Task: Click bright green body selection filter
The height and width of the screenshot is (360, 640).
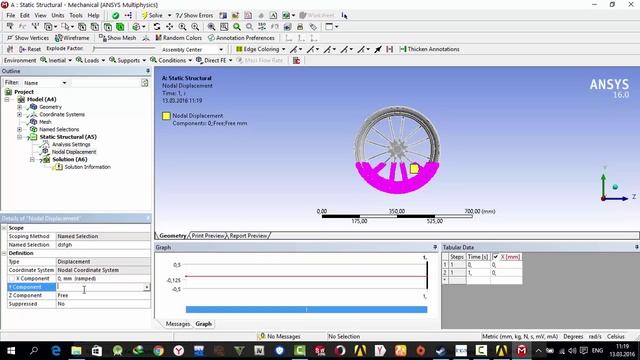Action: pyautogui.click(x=120, y=27)
